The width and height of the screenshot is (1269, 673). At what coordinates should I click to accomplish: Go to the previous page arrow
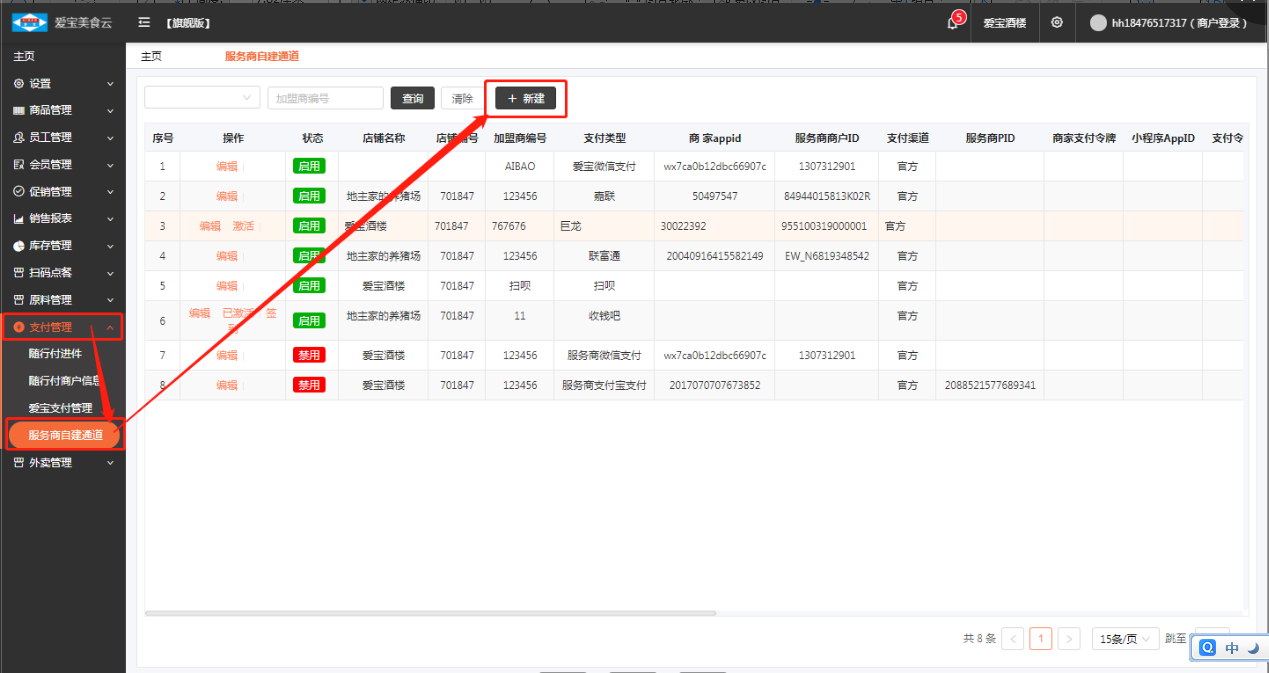pos(1013,639)
